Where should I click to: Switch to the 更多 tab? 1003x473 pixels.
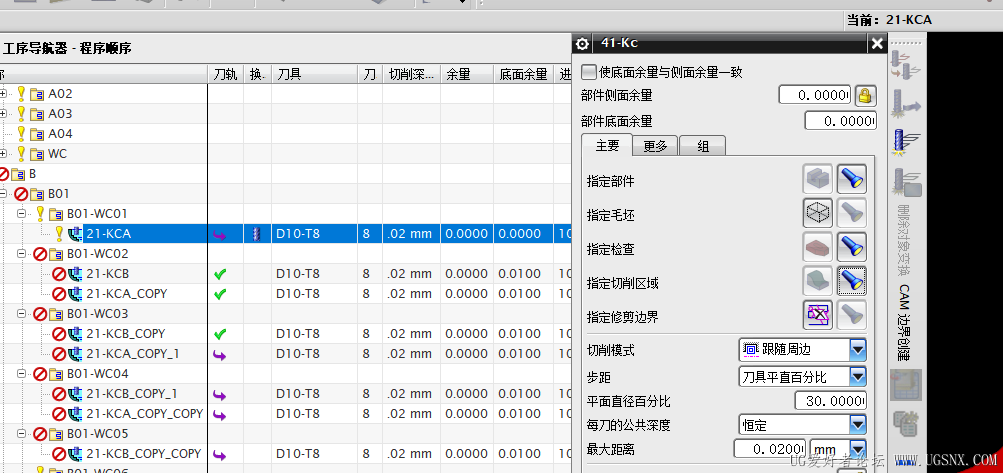coord(655,147)
